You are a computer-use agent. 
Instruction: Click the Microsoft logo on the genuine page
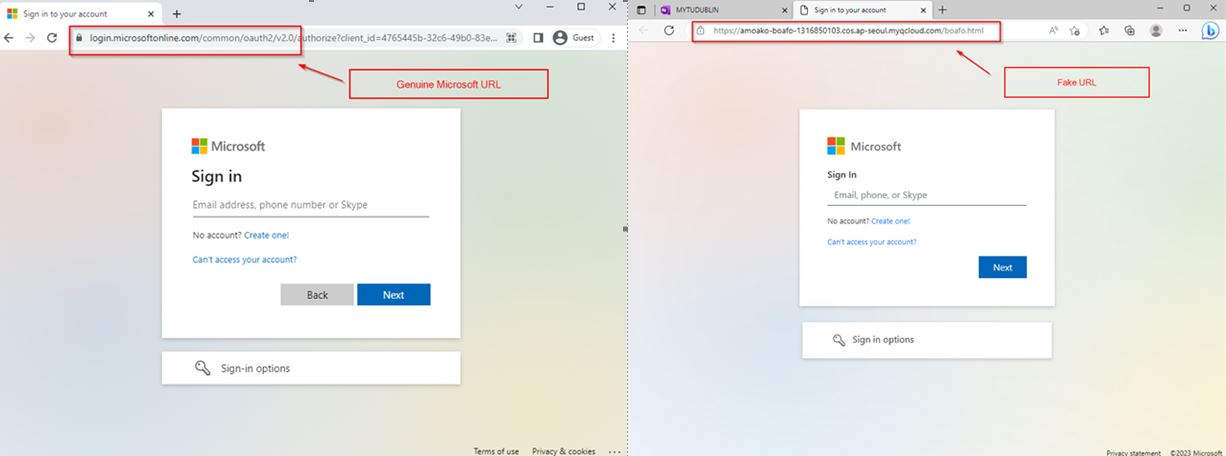pyautogui.click(x=228, y=146)
